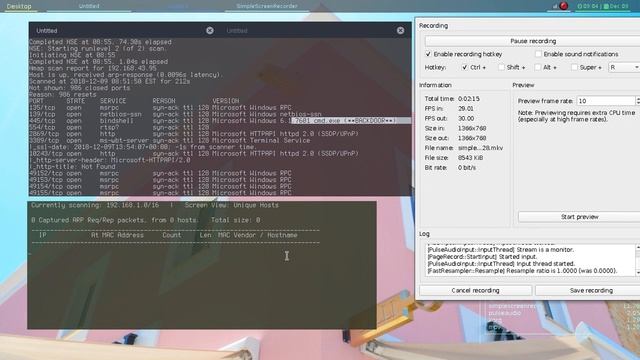
Task: Click 'Currently scanning: 192.168.1.0/16' text
Action: pyautogui.click(x=95, y=205)
